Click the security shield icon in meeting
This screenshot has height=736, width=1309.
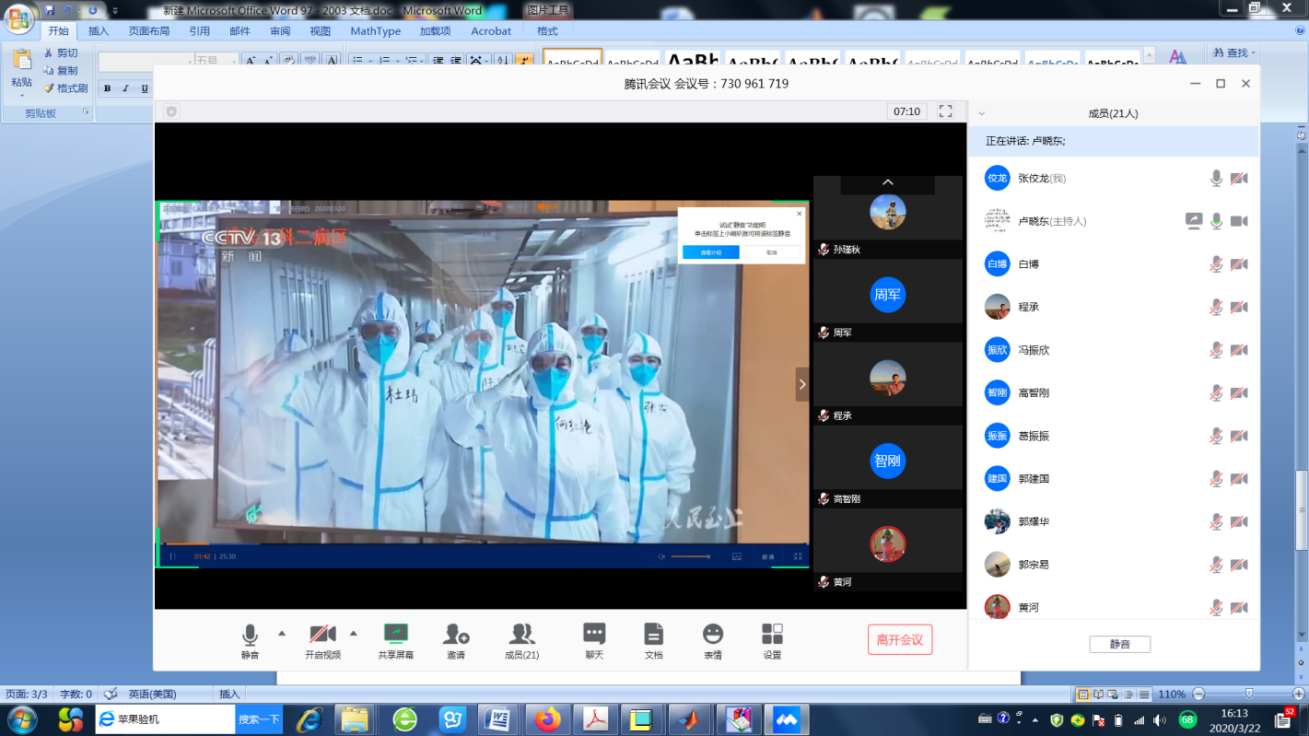171,111
